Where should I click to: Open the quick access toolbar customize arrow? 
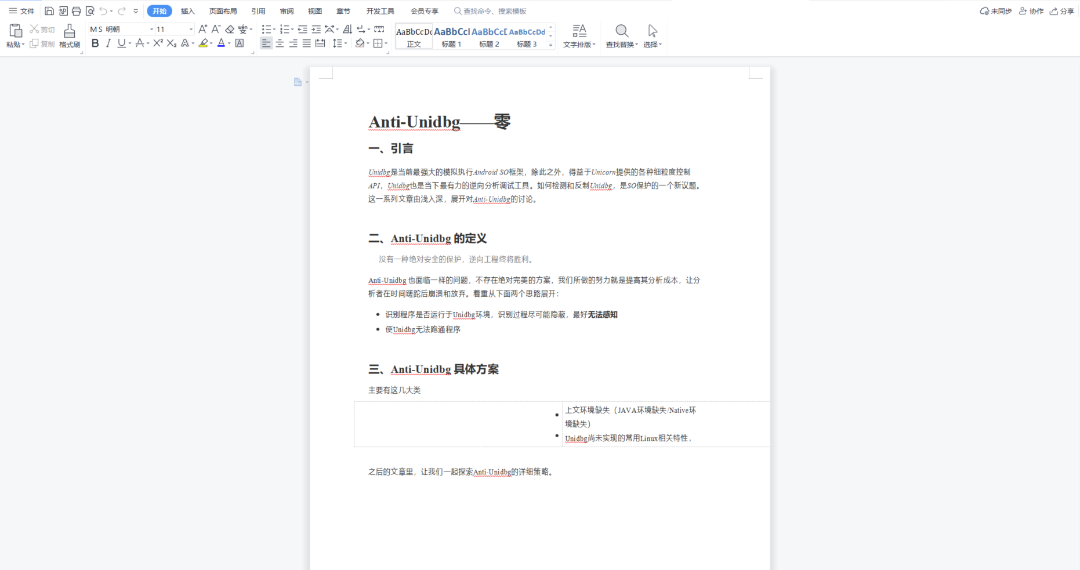point(136,11)
